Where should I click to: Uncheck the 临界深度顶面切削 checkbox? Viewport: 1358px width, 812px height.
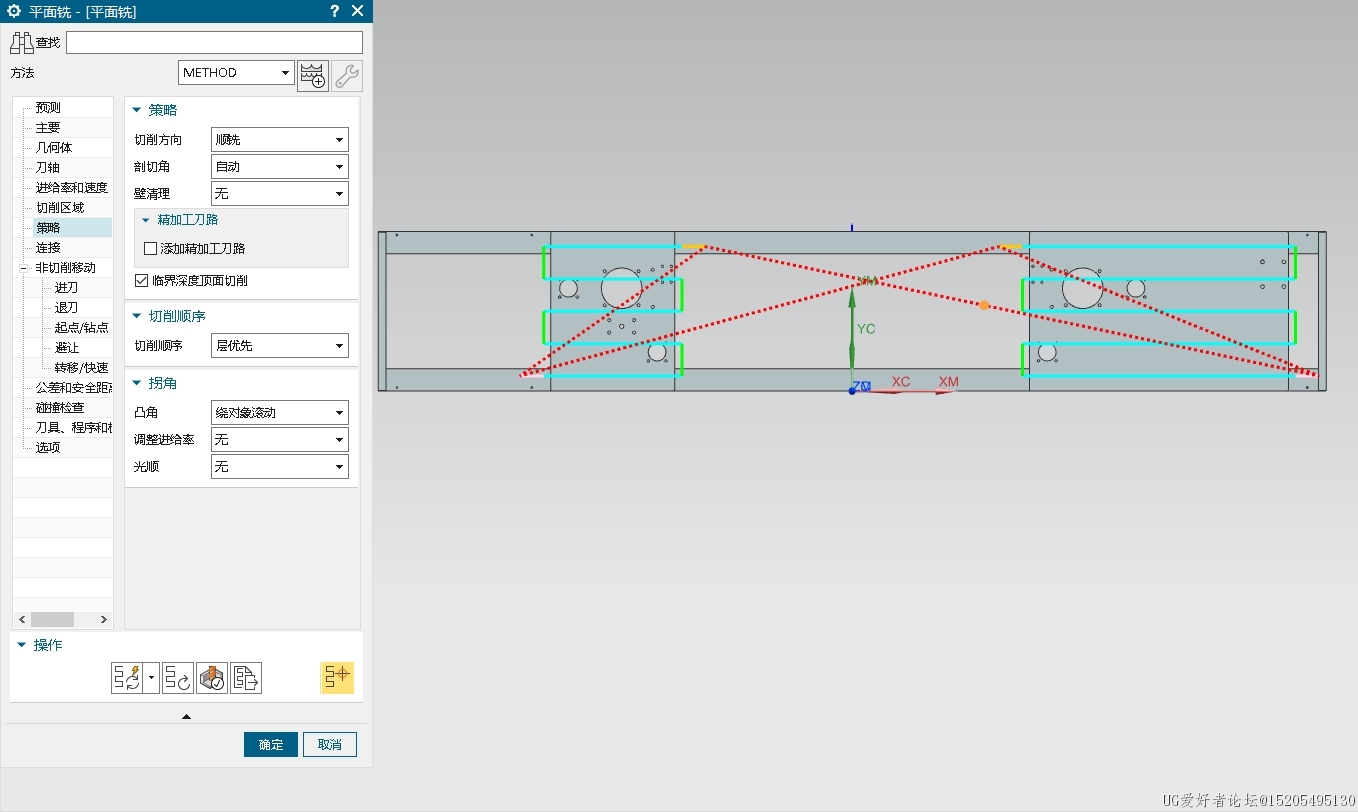point(141,281)
